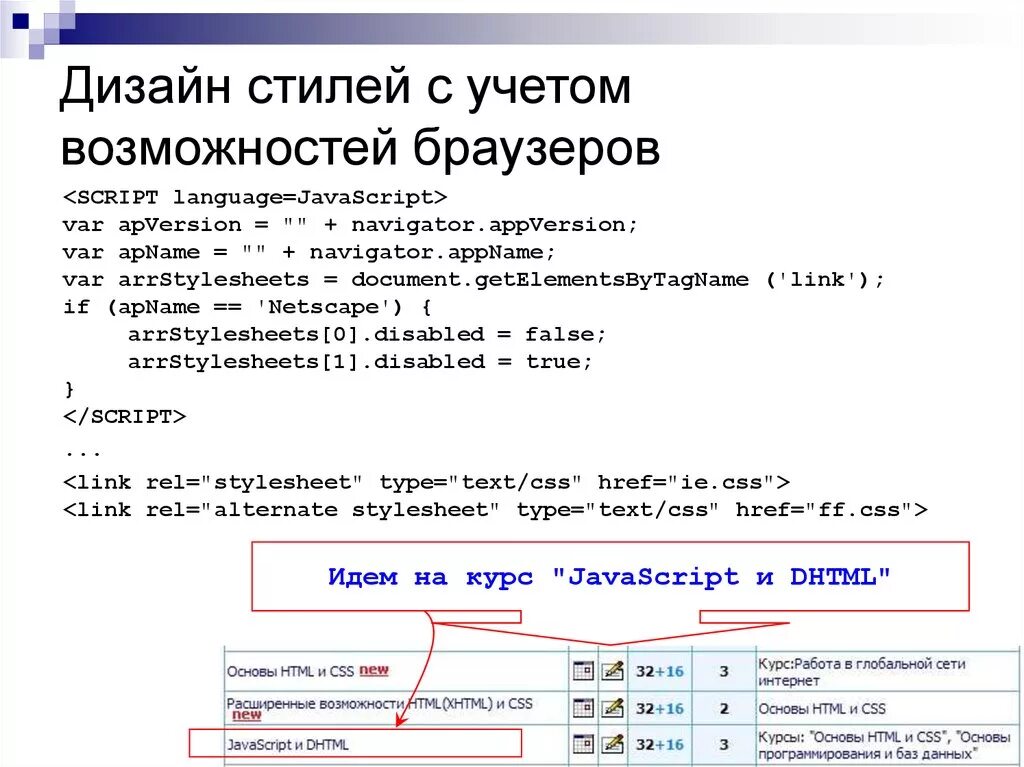Click prerequisite cell Основы HTML и CSS
The width and height of the screenshot is (1024, 767).
[x=822, y=709]
